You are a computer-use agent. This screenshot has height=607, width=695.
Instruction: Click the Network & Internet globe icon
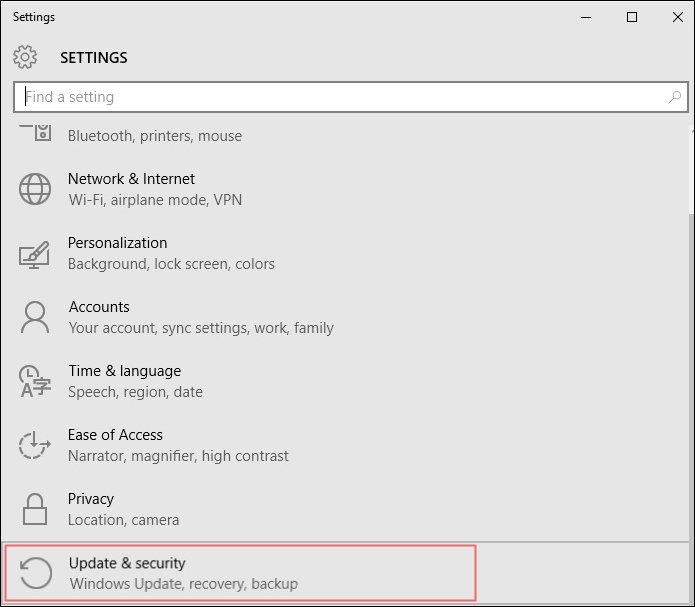point(35,189)
